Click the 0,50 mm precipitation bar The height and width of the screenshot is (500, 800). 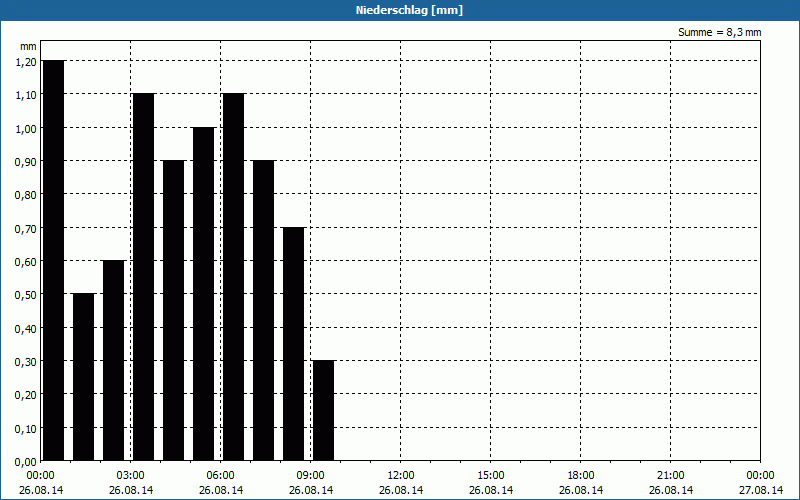pyautogui.click(x=83, y=377)
